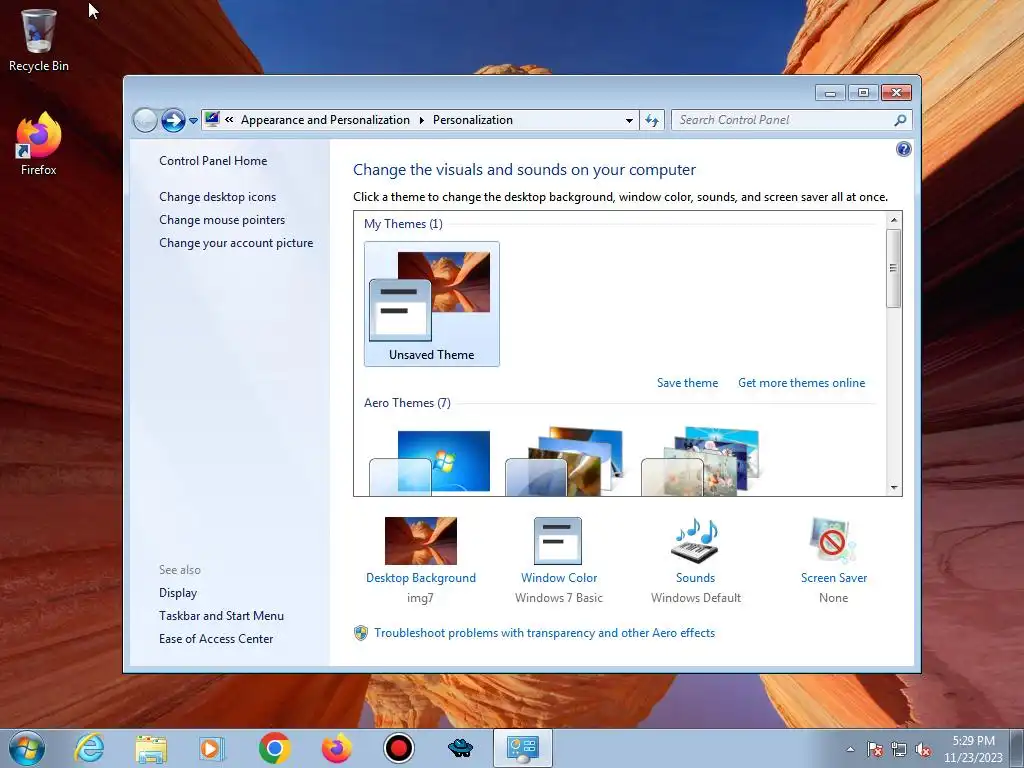
Task: Click the red record app taskbar icon
Action: point(398,748)
